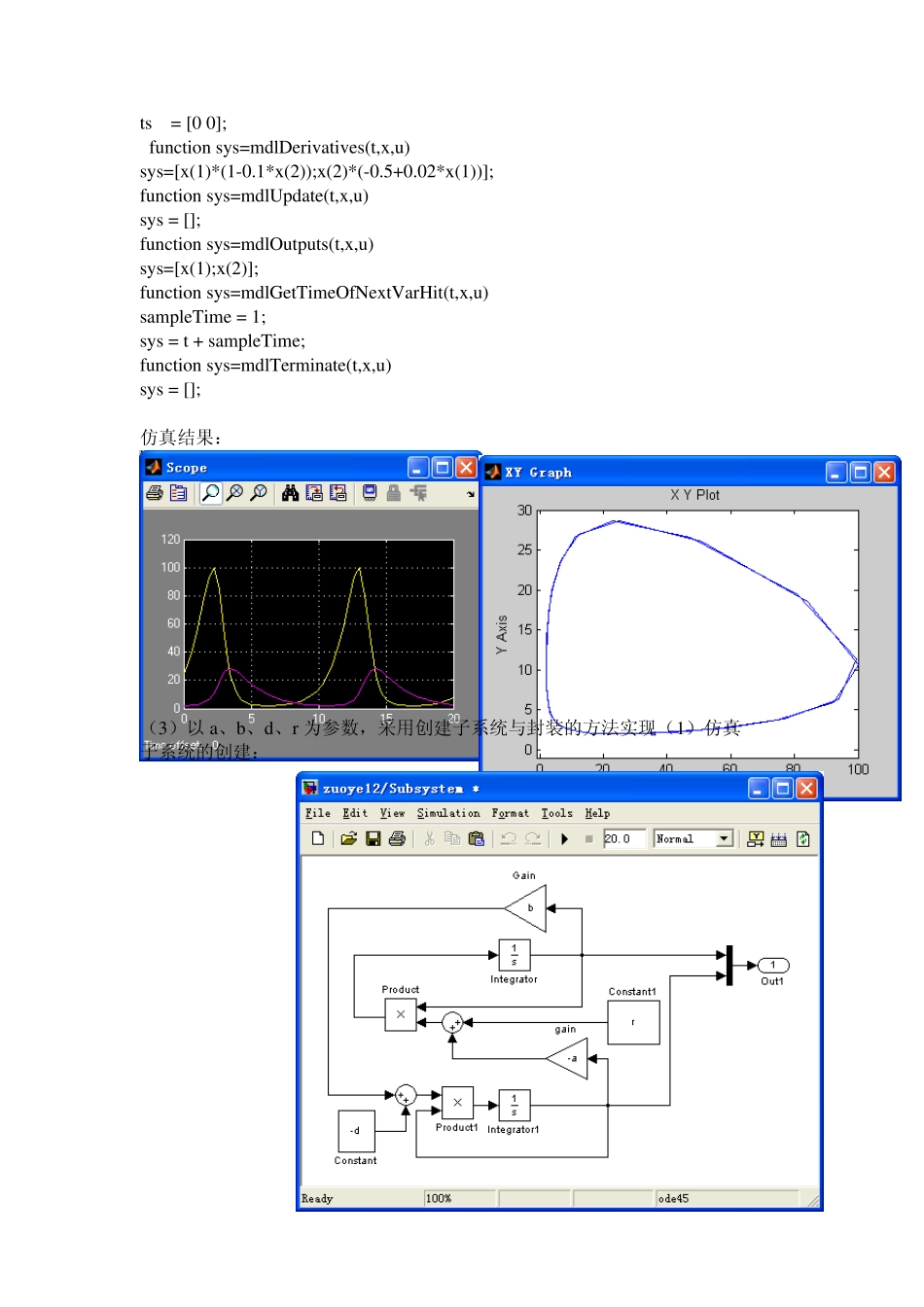Image resolution: width=924 pixels, height=1307 pixels.
Task: Open Edit menu in Subsystem window
Action: coord(355,813)
